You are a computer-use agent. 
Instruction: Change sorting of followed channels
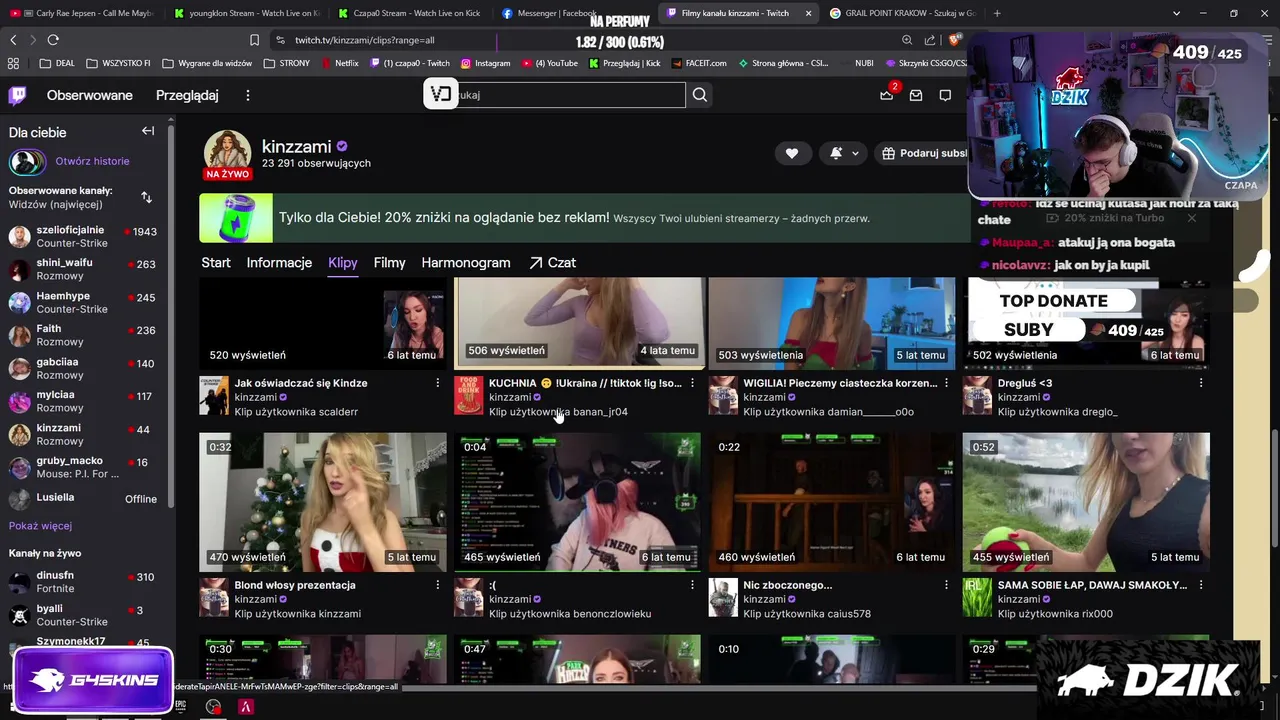click(x=146, y=197)
